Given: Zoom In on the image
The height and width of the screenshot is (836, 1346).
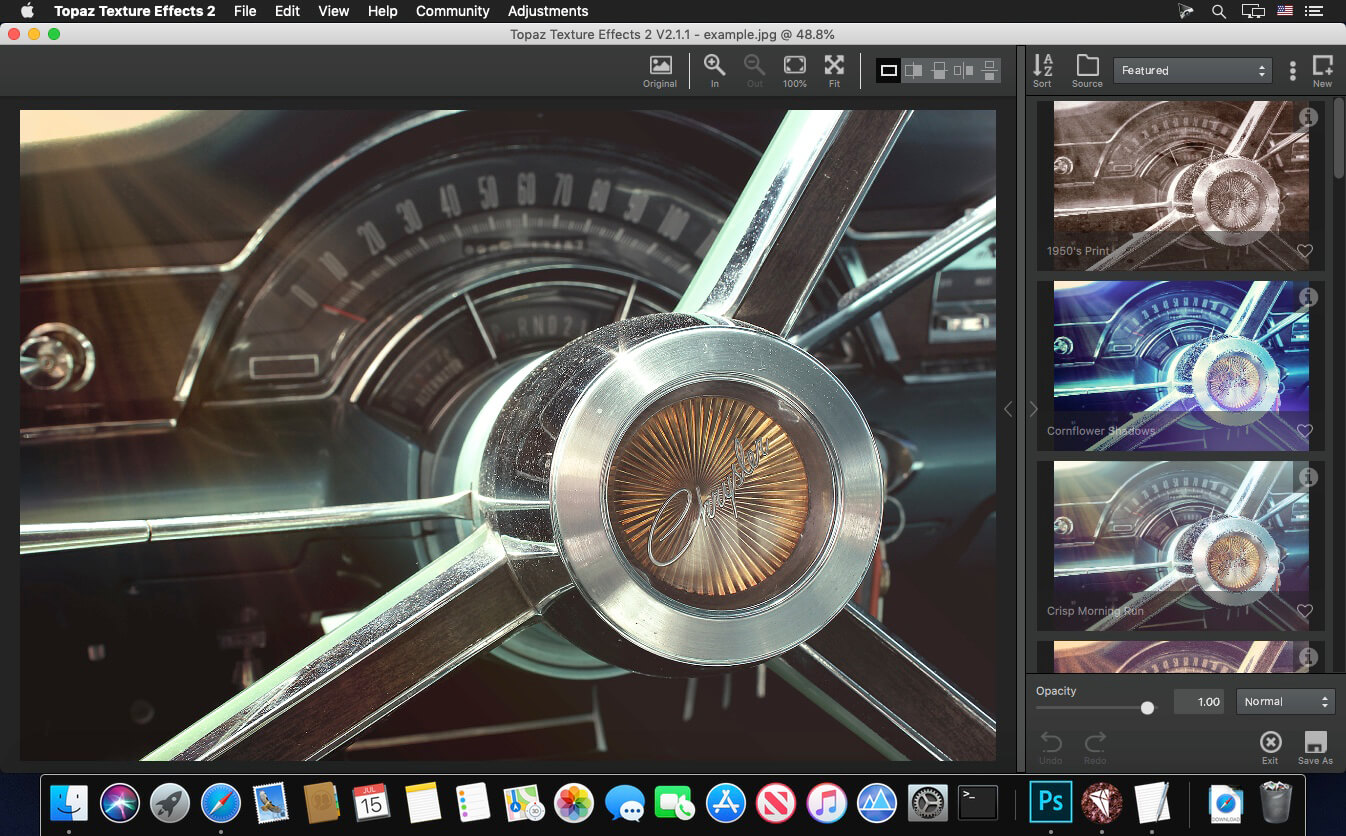Looking at the screenshot, I should 715,72.
